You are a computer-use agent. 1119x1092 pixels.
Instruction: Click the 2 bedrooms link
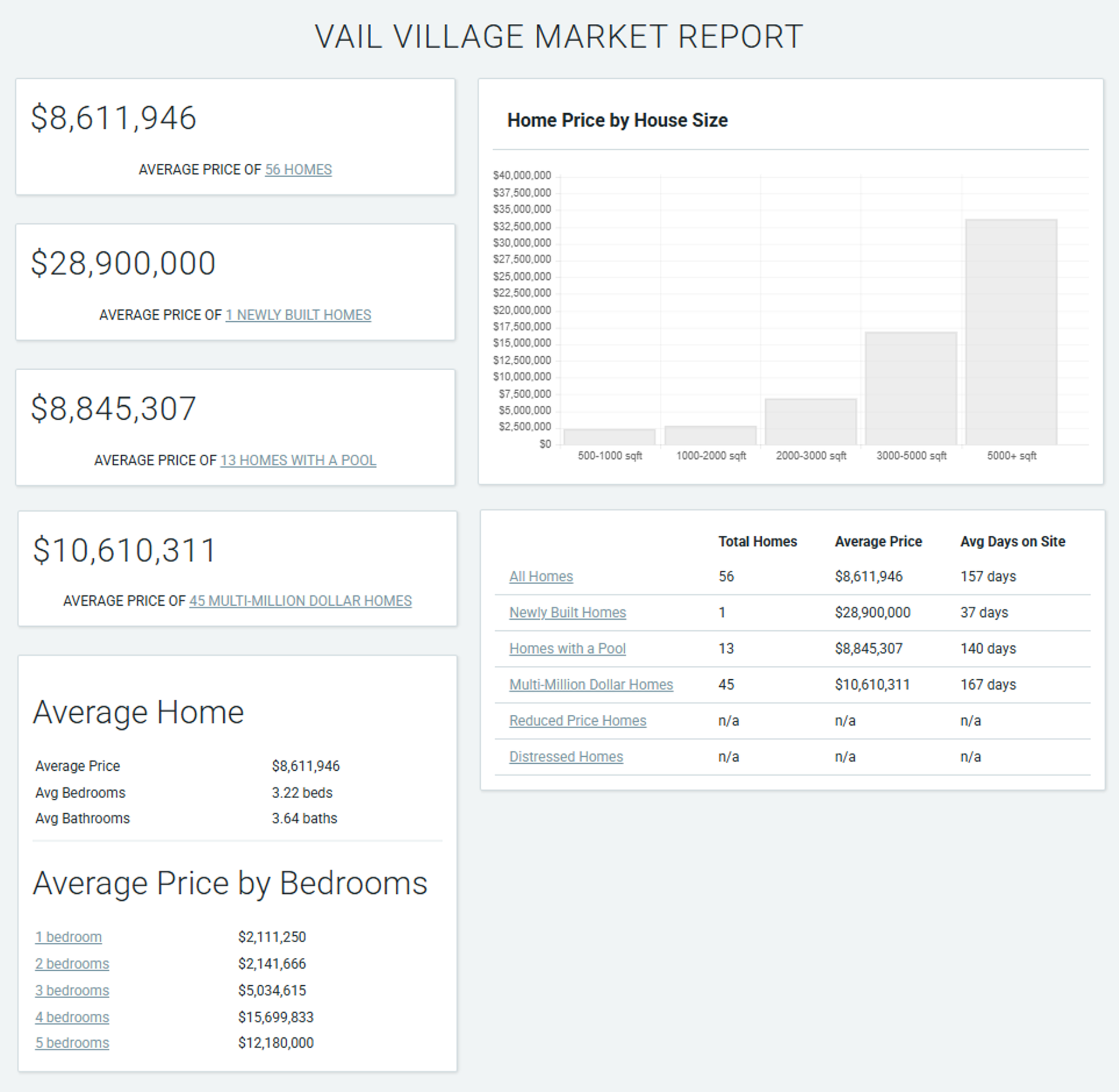coord(72,964)
